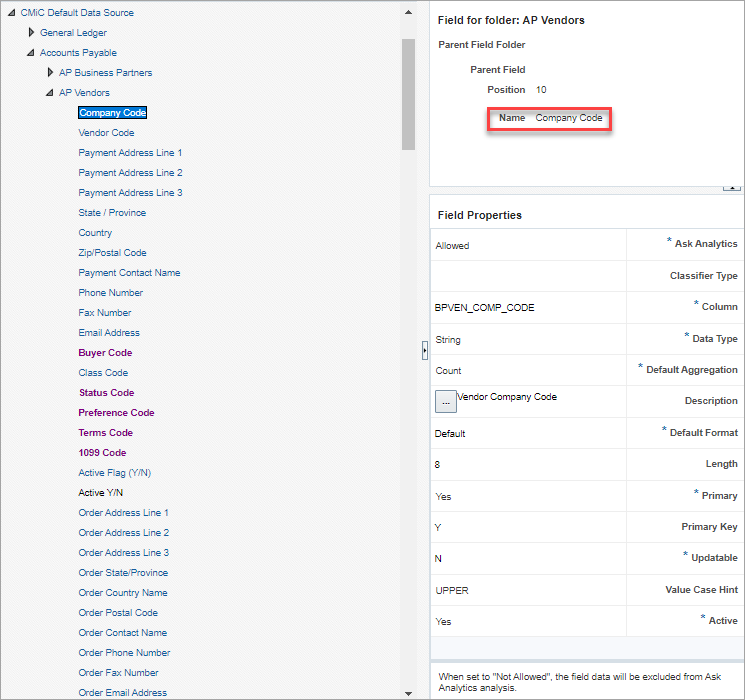Expand the General Ledger folder arrow
Screen dimensions: 745x700
pyautogui.click(x=31, y=32)
